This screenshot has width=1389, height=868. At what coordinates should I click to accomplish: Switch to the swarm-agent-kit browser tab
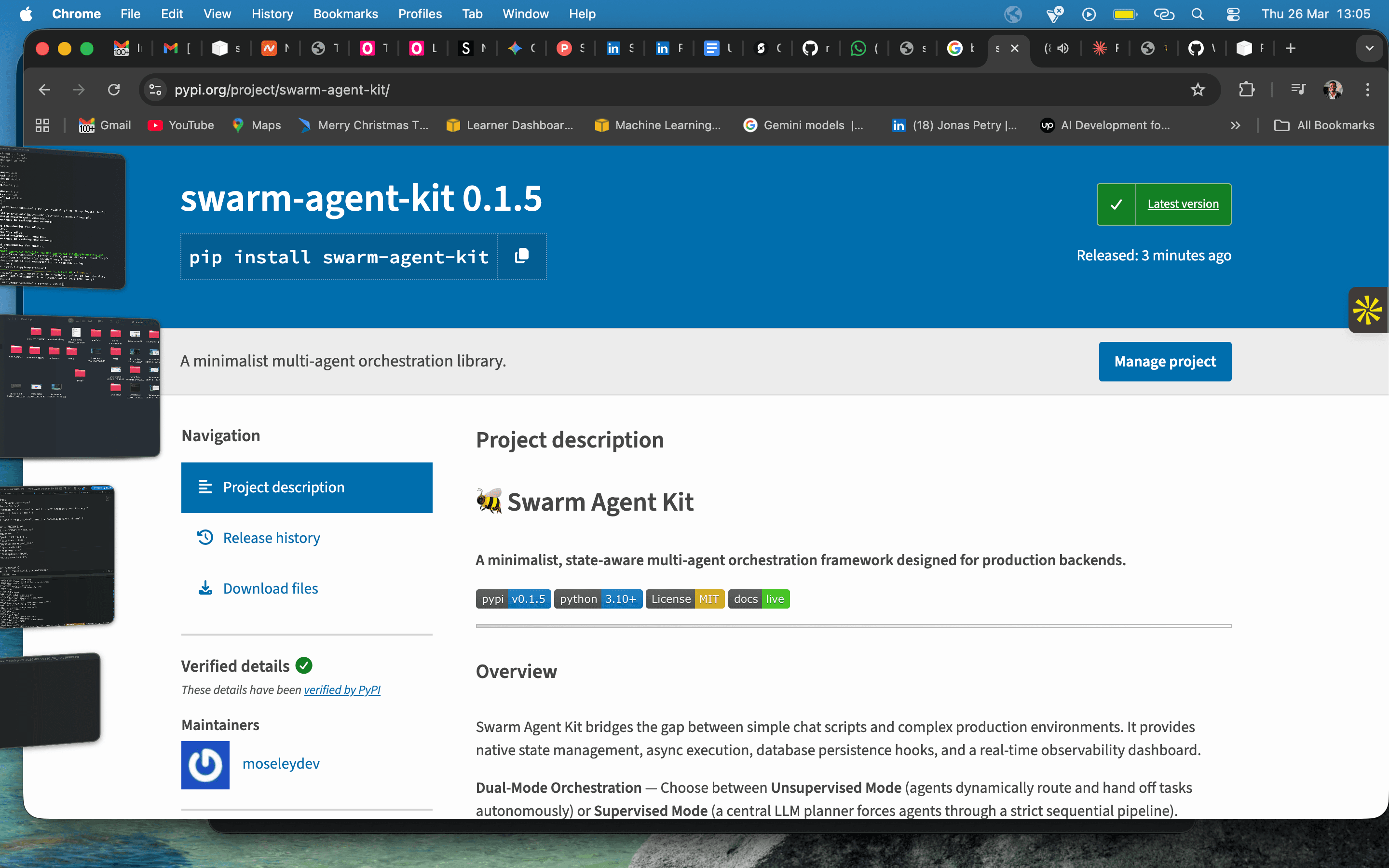click(x=999, y=48)
